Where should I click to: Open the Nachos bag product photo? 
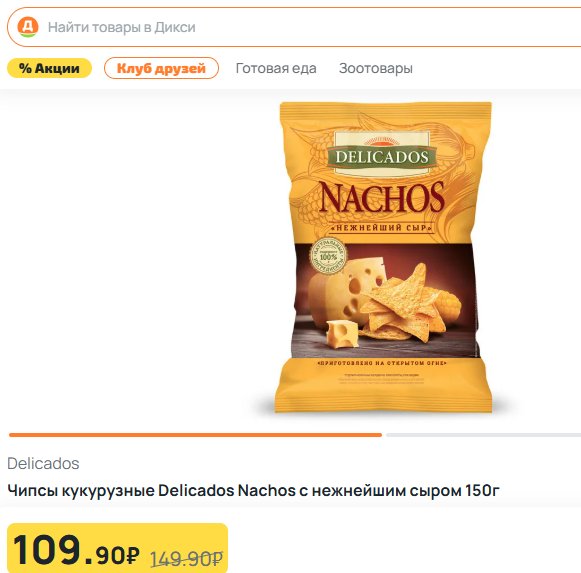click(384, 257)
